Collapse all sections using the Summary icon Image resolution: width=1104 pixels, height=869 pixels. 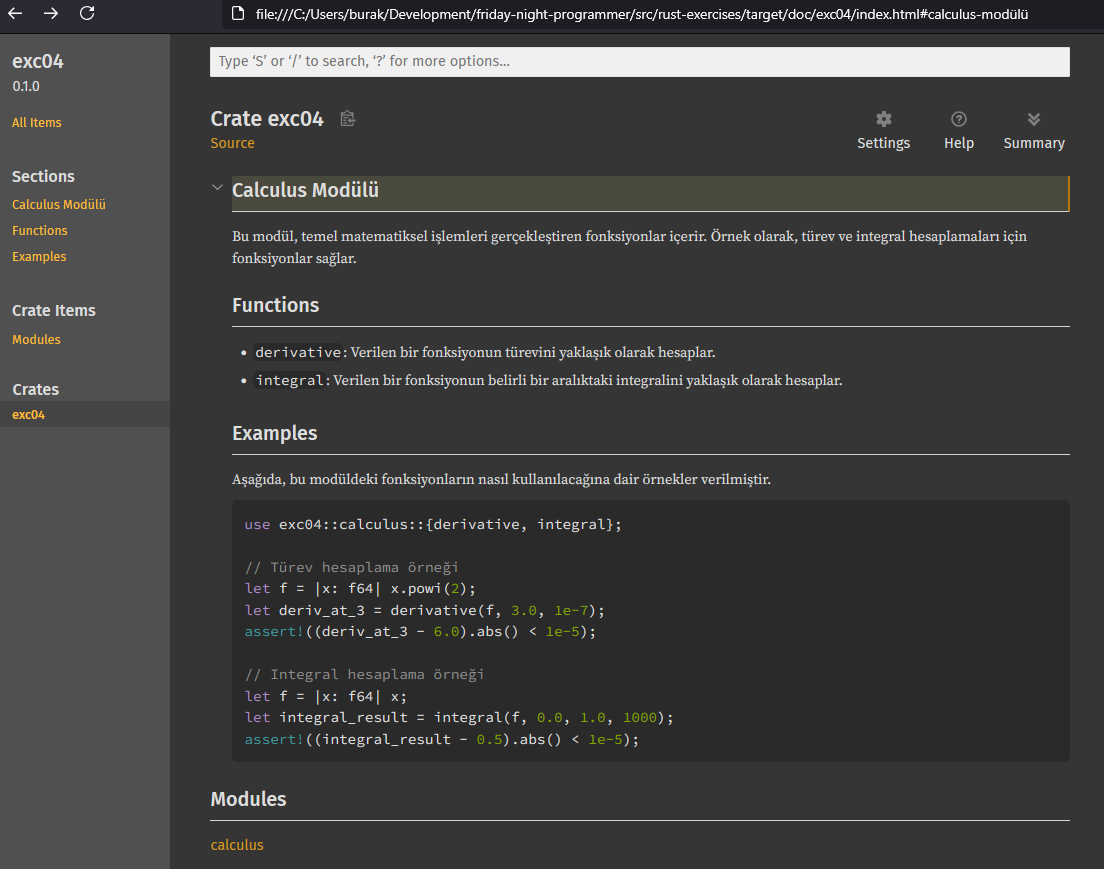[x=1033, y=117]
